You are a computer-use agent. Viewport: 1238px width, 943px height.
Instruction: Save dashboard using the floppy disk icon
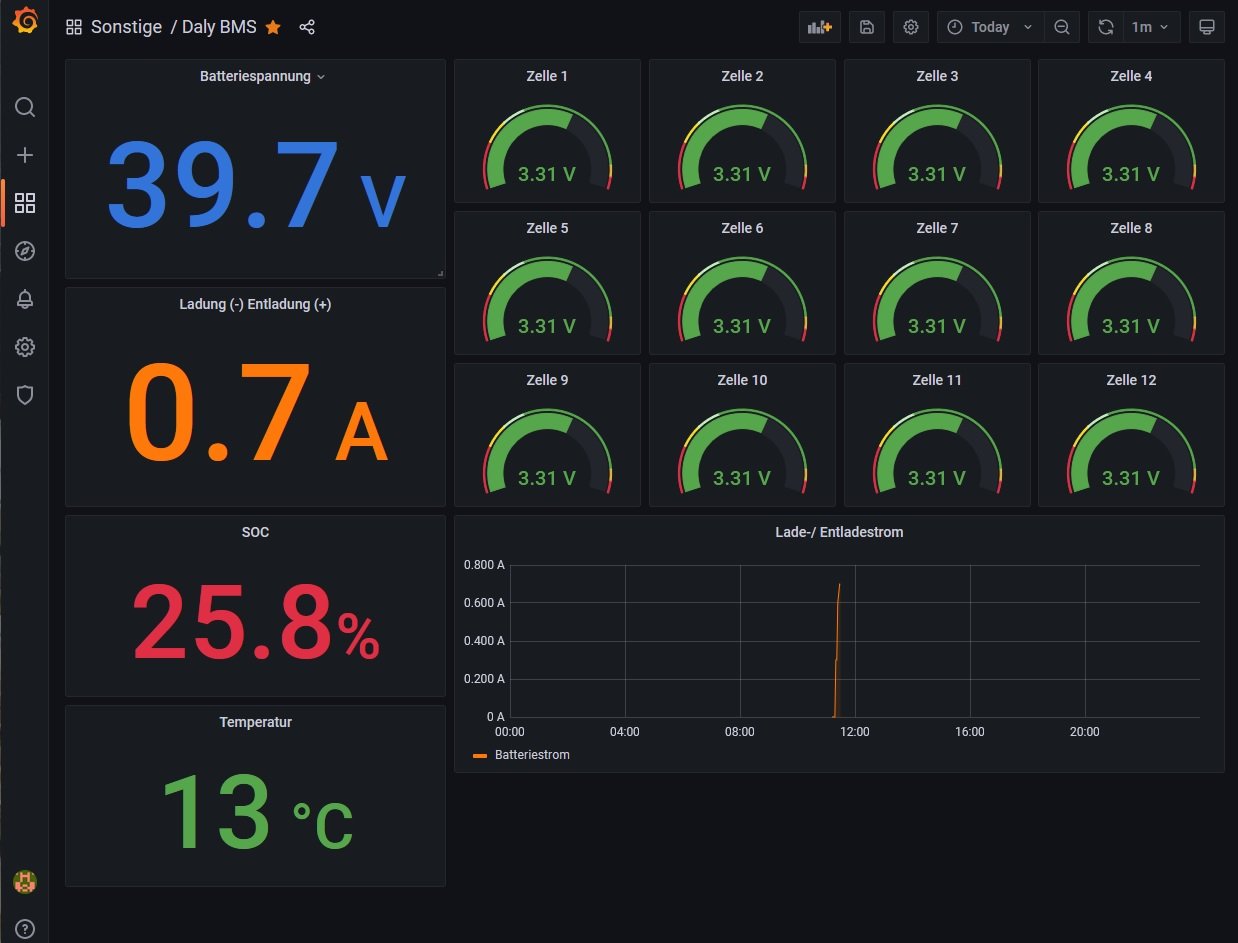(x=866, y=27)
